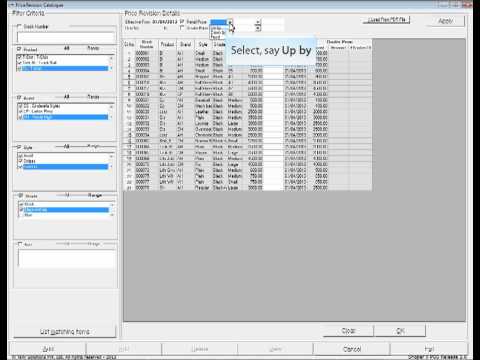Toggle the Retail Price checkbox
This screenshot has height=360, width=480.
[182, 22]
